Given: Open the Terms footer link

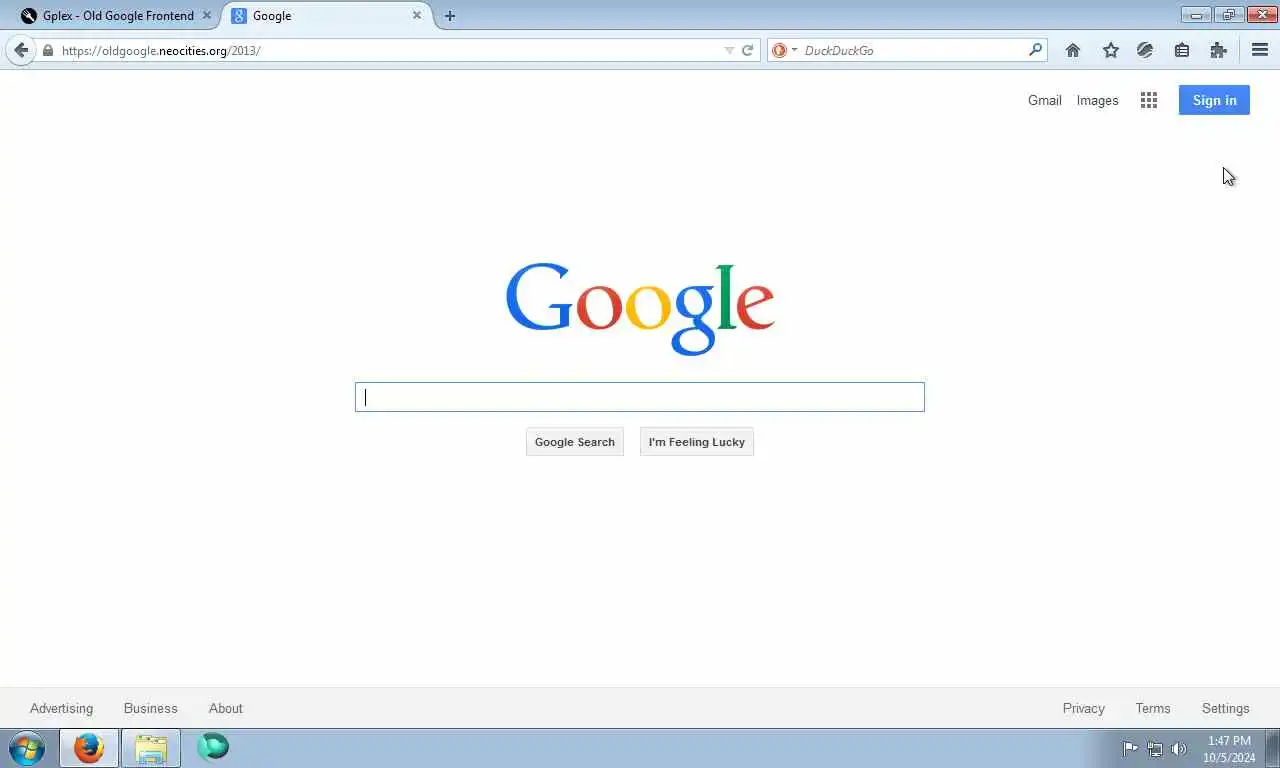Looking at the screenshot, I should 1153,708.
